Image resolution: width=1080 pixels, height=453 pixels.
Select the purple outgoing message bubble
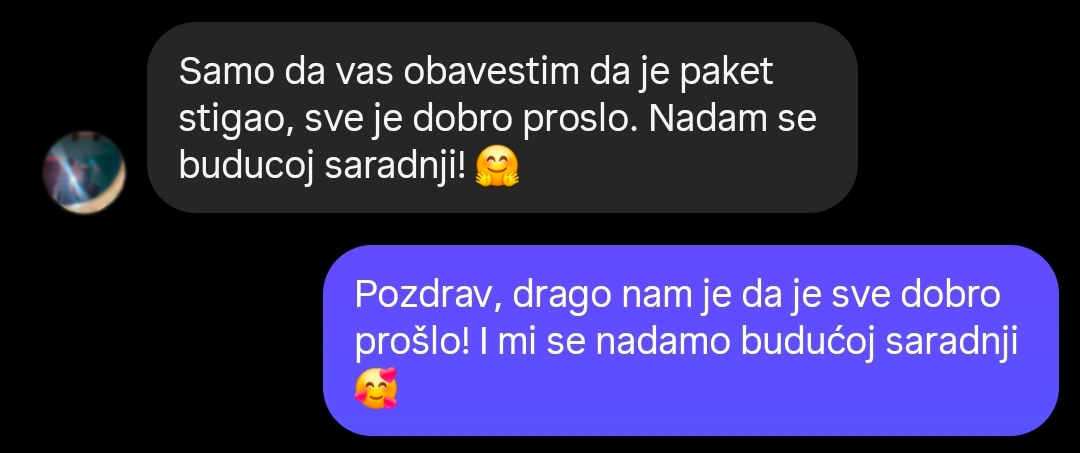[x=691, y=340]
